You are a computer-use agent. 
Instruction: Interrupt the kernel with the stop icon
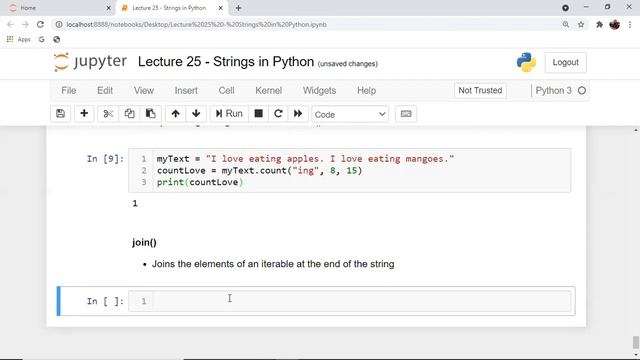pyautogui.click(x=258, y=114)
